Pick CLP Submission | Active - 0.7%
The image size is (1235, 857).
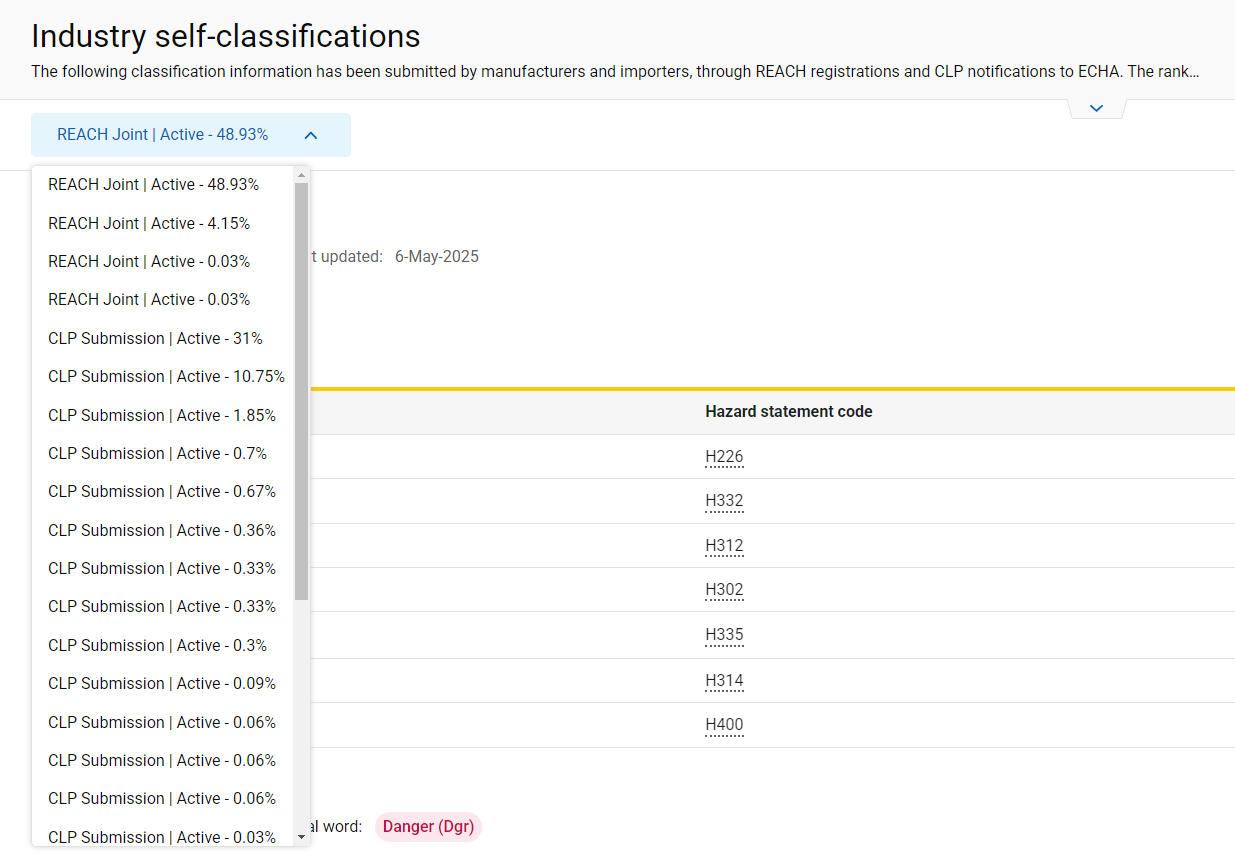point(157,454)
